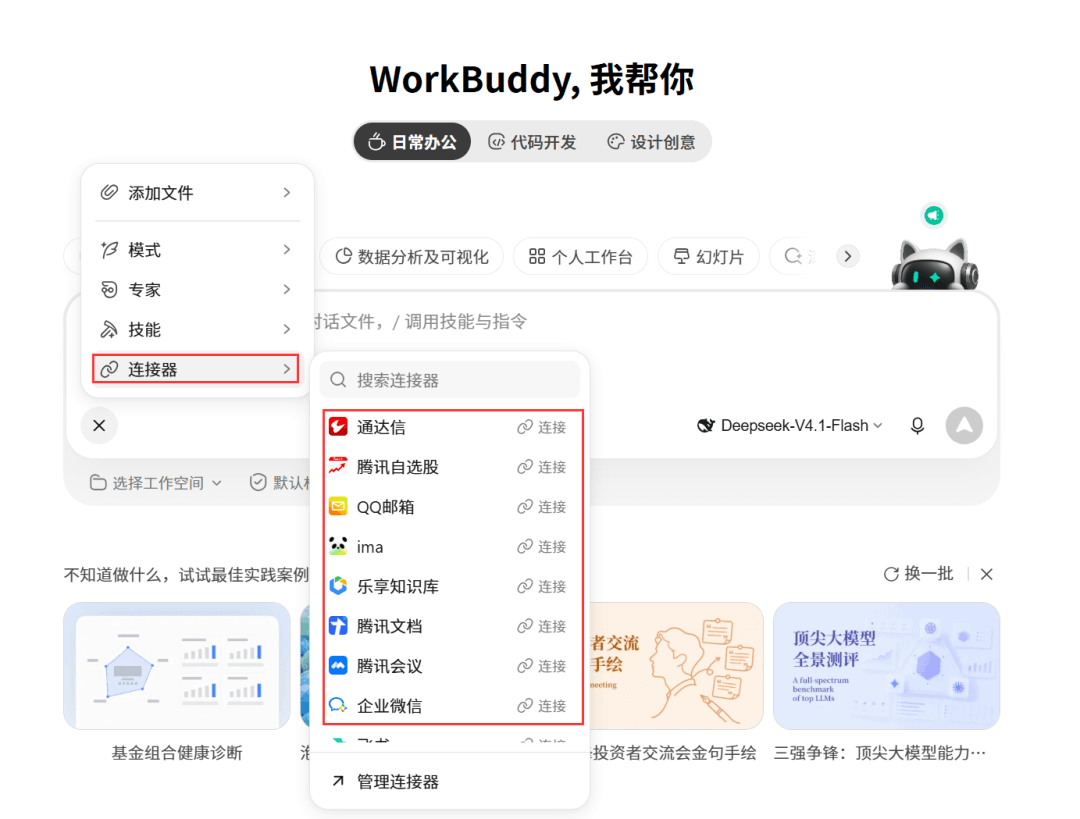Click the ima panda icon

338,547
